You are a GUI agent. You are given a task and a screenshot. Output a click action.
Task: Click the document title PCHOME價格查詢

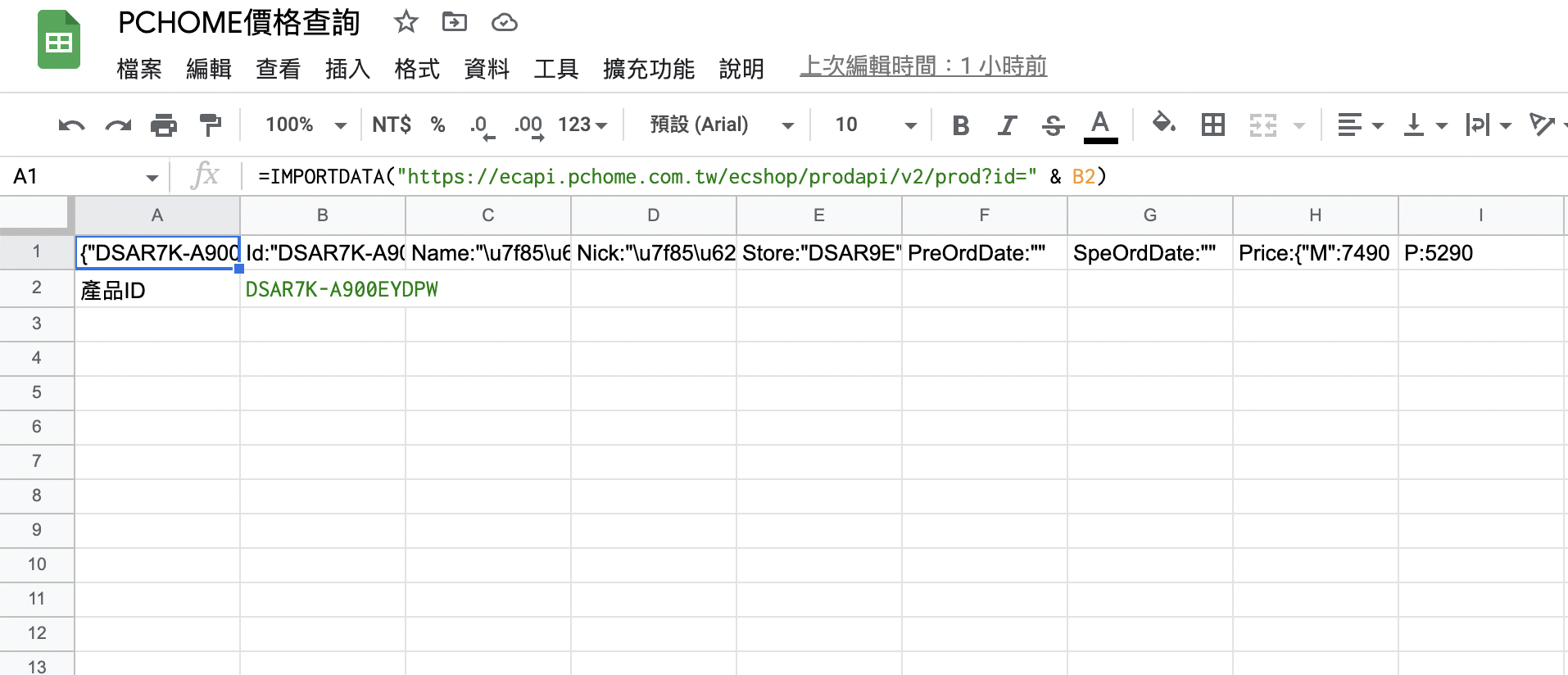239,23
